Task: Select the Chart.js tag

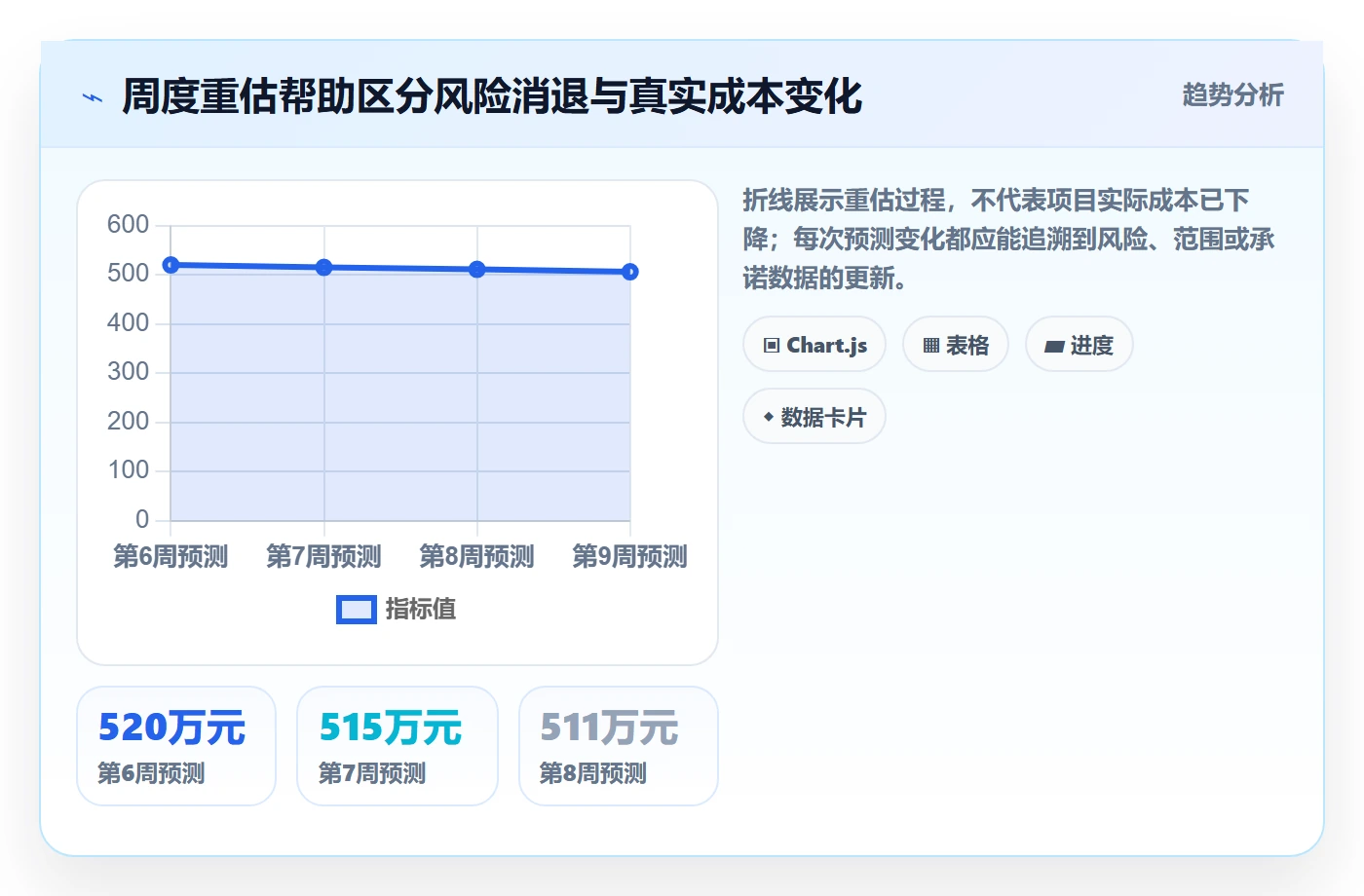Action: pyautogui.click(x=815, y=345)
